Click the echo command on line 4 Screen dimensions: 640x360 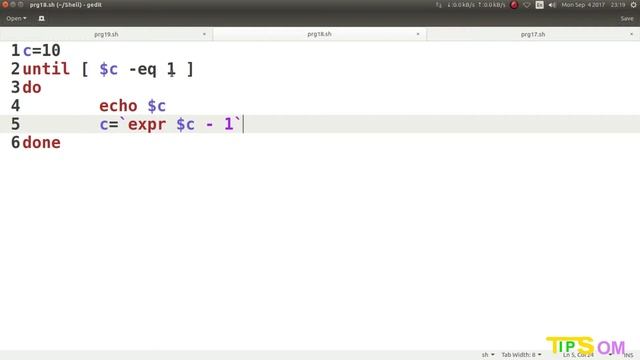click(x=118, y=106)
